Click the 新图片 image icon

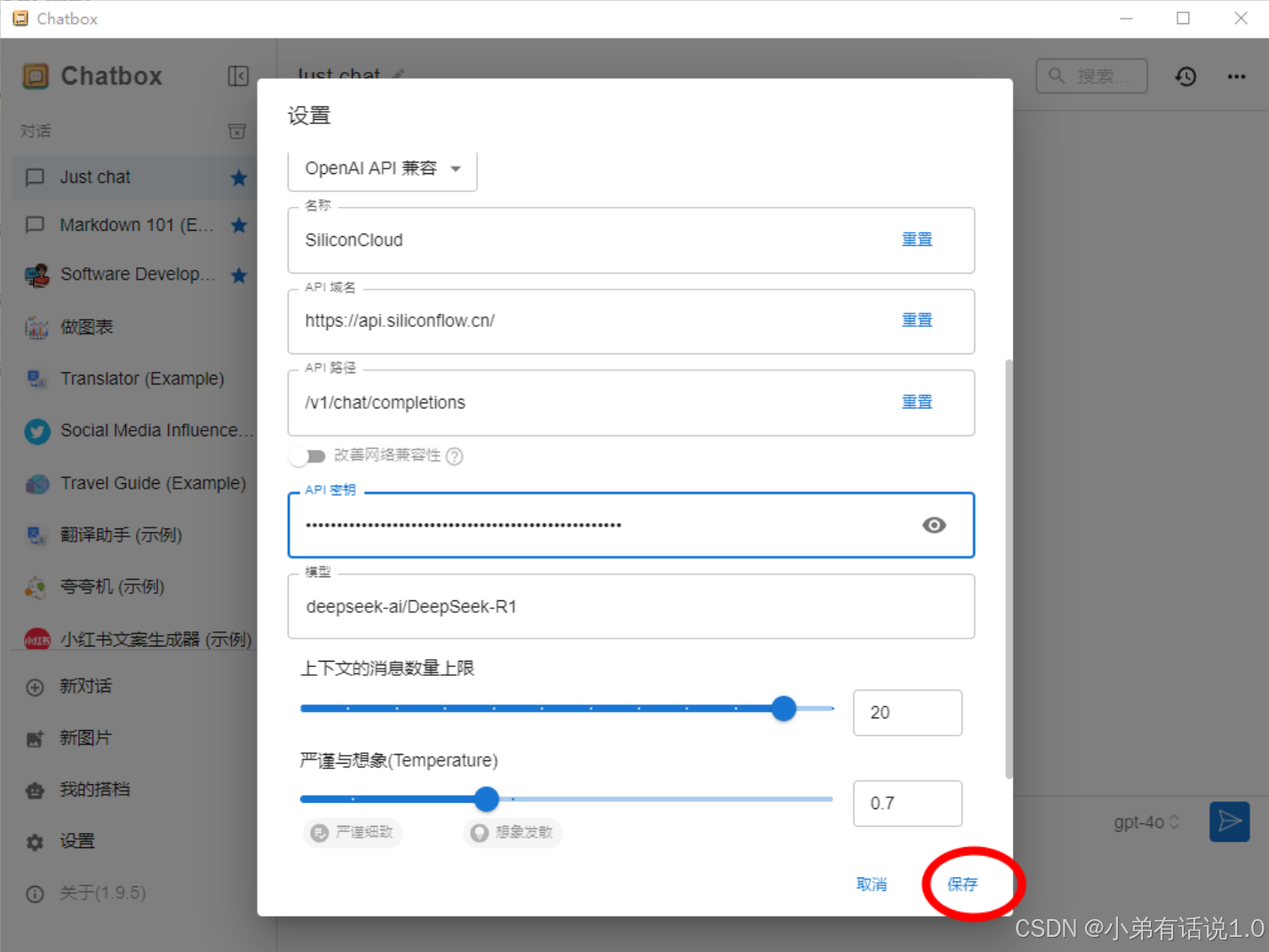coord(35,739)
